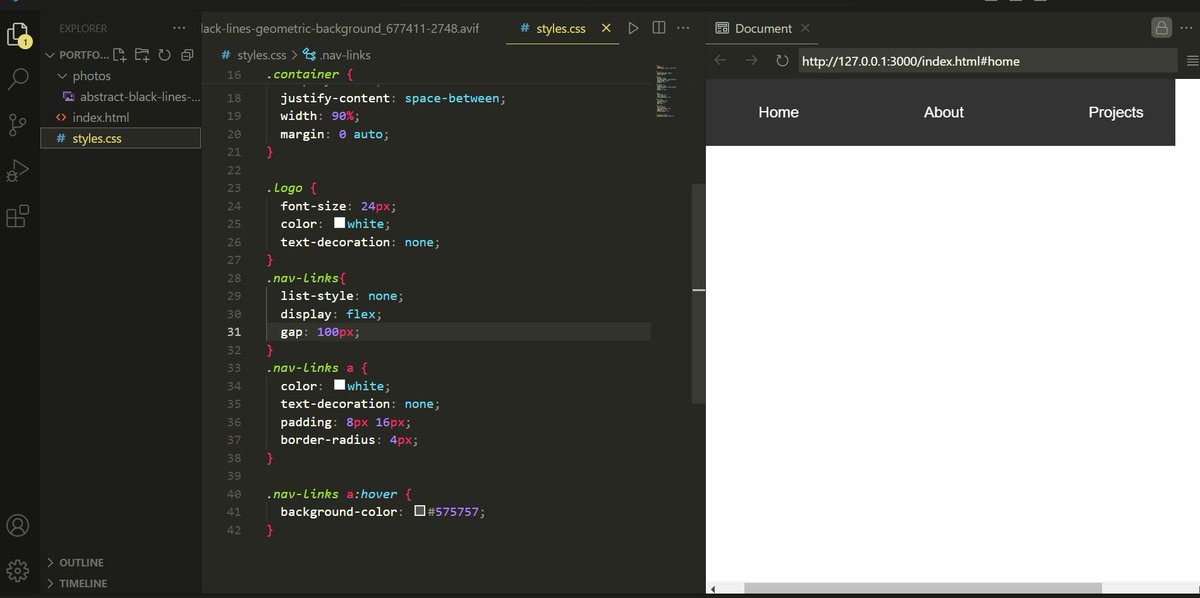Click the left arrow of preview scrollbar
1200x598 pixels.
(x=713, y=588)
